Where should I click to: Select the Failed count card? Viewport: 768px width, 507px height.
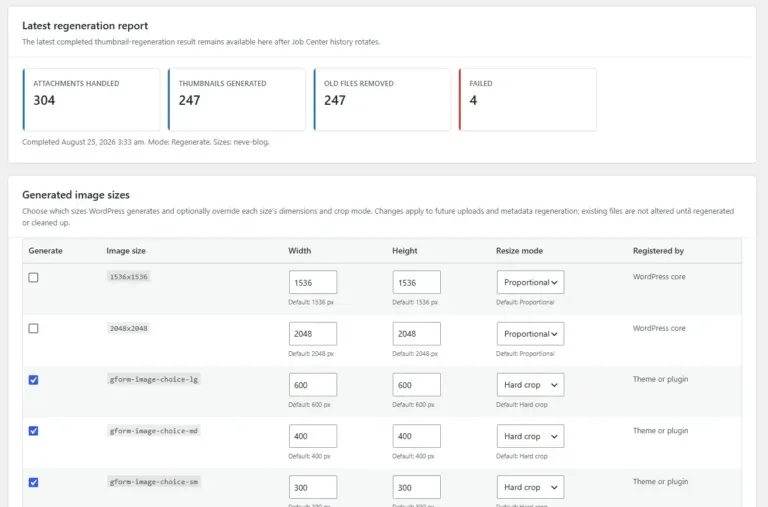[x=528, y=99]
